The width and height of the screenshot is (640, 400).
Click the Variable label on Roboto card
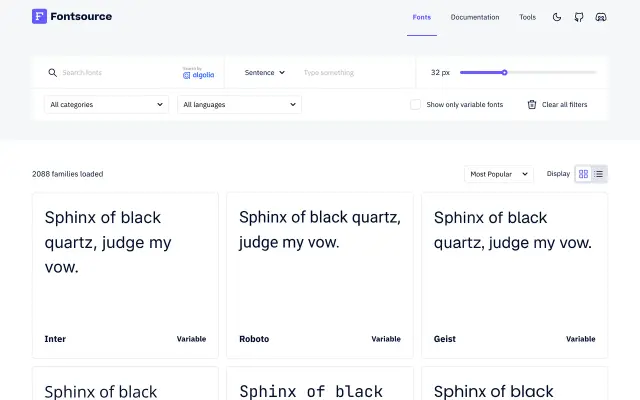[386, 339]
